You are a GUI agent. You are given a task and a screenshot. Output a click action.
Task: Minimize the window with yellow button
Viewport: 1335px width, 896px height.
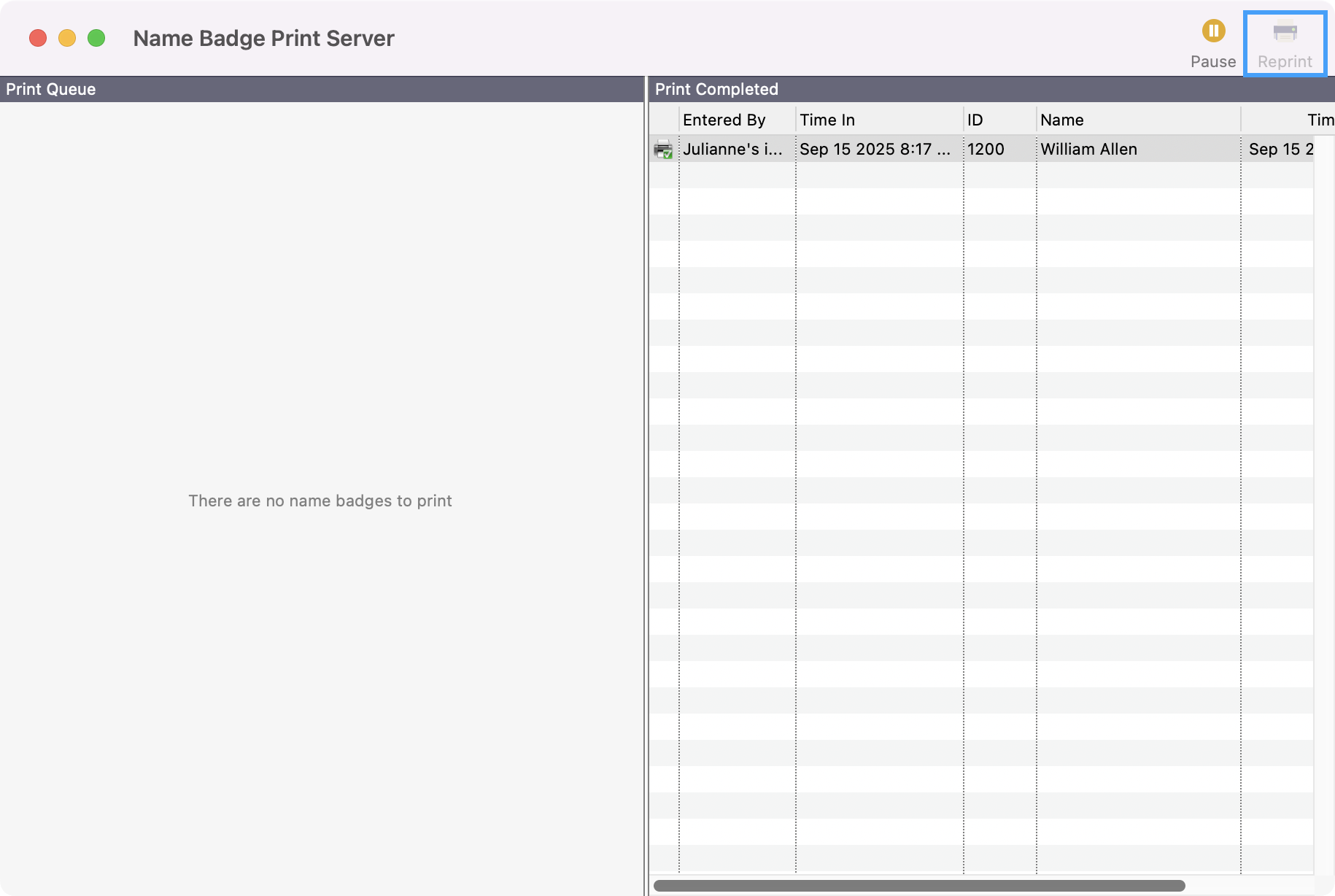(x=67, y=38)
